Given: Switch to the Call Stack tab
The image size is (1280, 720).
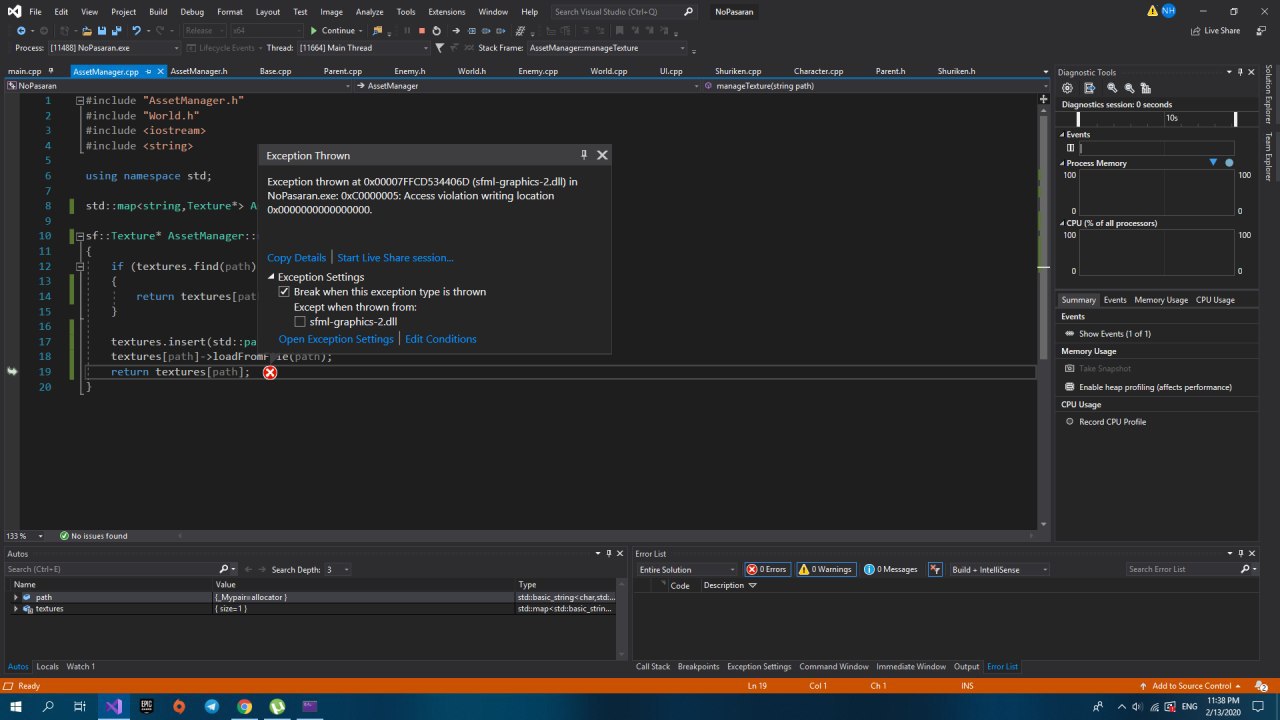Looking at the screenshot, I should coord(653,666).
